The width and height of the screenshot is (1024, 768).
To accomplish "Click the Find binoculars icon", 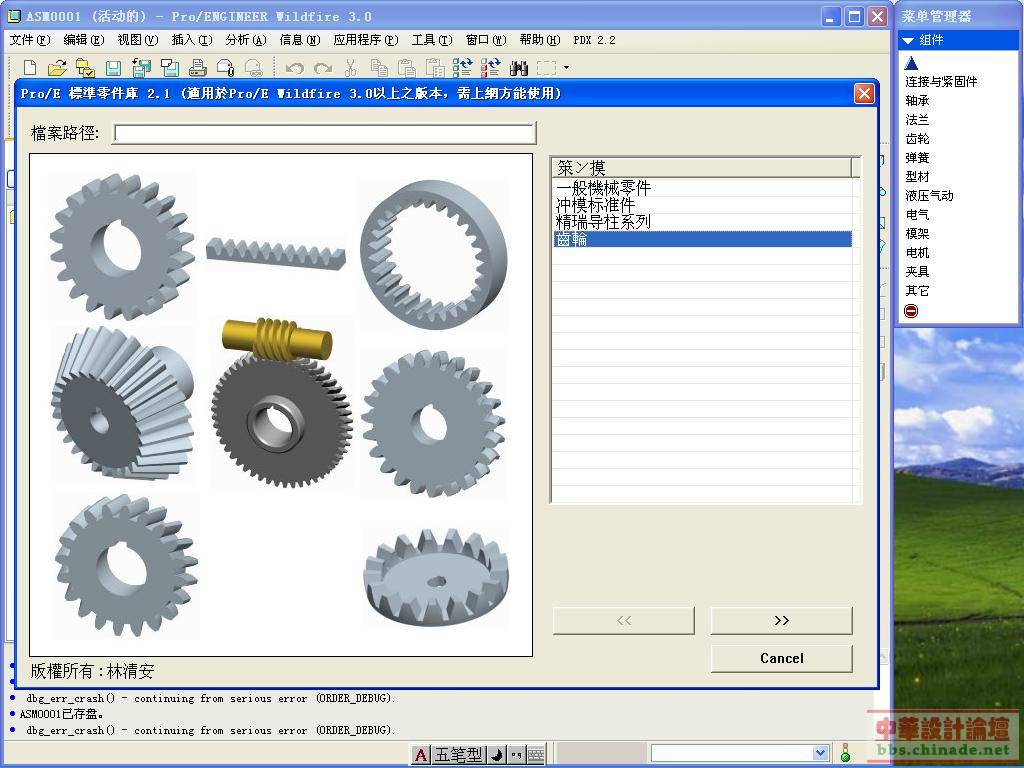I will point(519,67).
